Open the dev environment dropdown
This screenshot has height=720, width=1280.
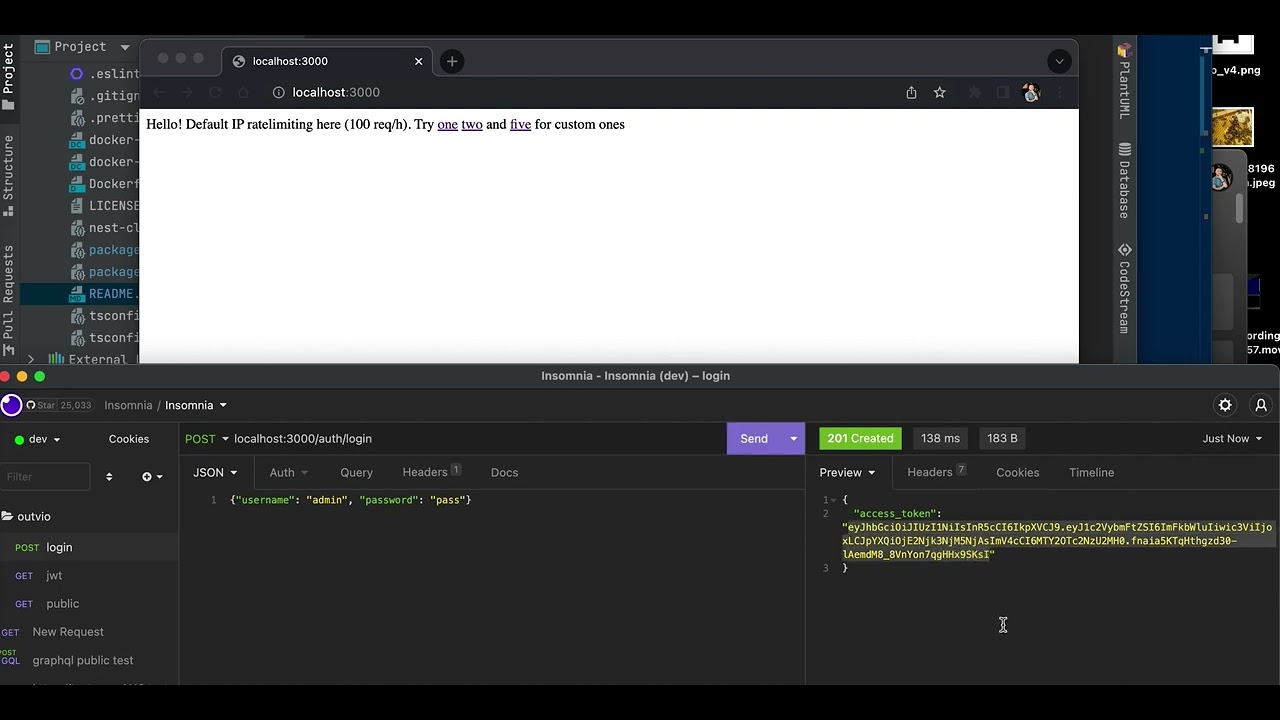[x=37, y=439]
